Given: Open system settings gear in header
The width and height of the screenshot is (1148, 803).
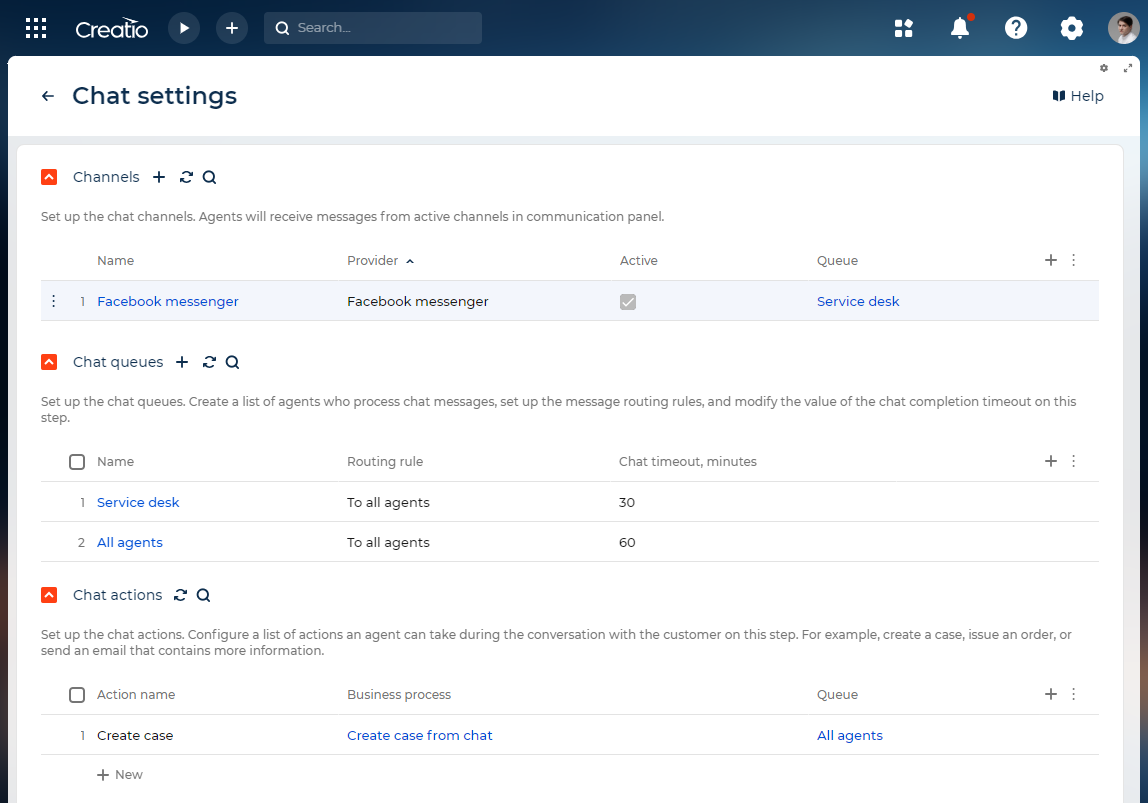Looking at the screenshot, I should 1071,28.
